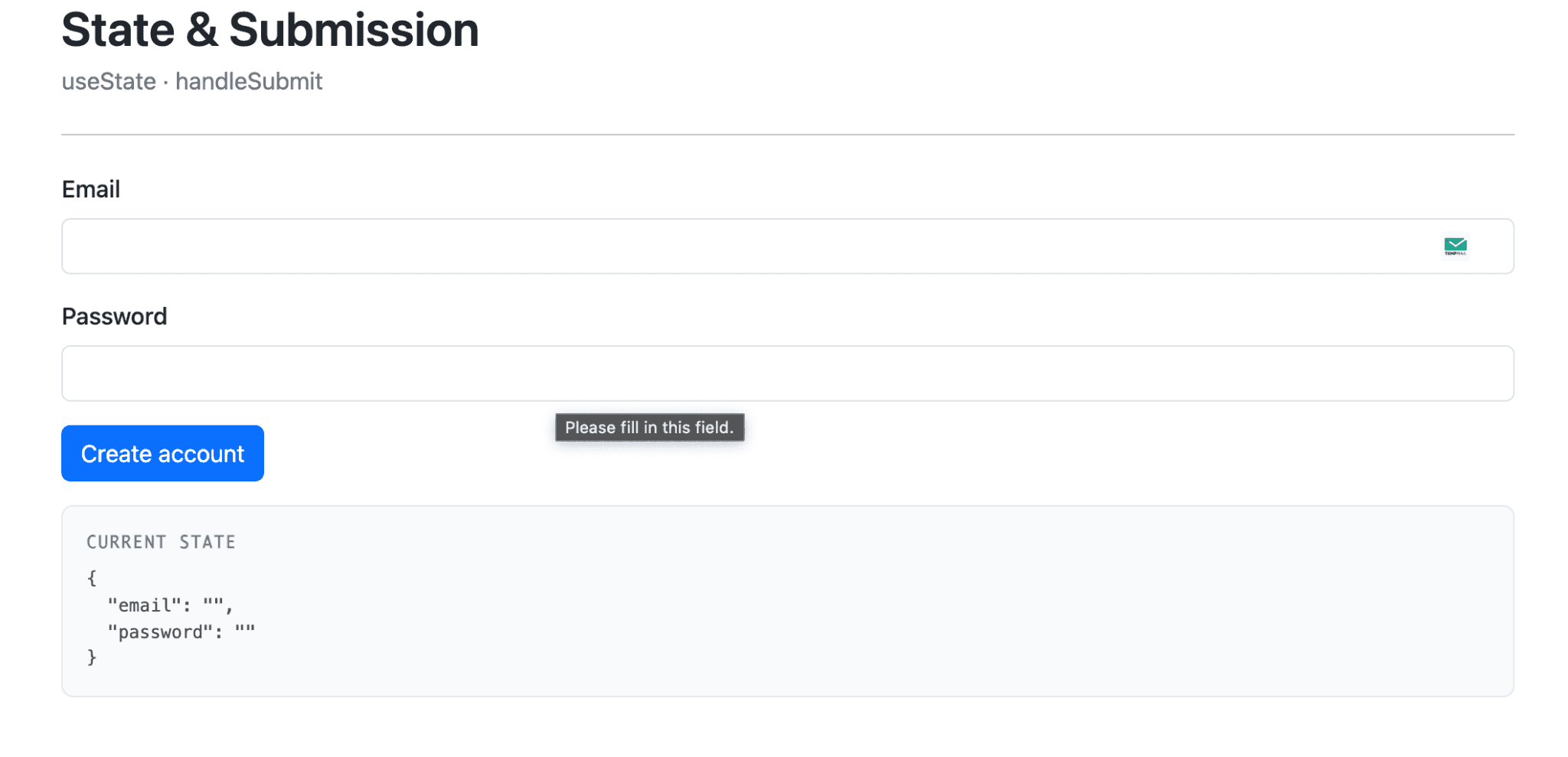This screenshot has width=1568, height=757.
Task: Click the "email" line in state JSON
Action: [170, 605]
